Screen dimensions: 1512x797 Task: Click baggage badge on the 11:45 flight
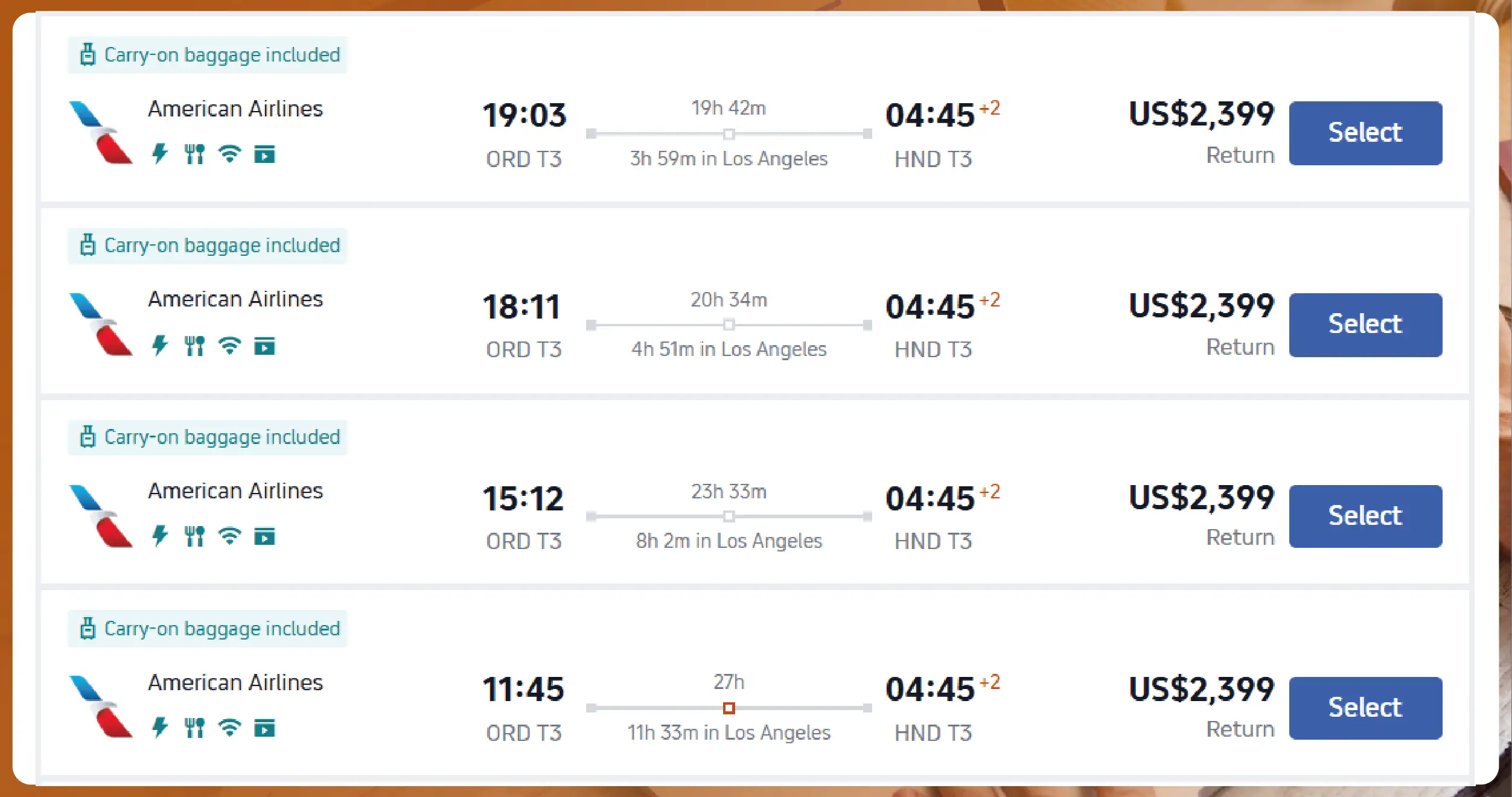(208, 629)
